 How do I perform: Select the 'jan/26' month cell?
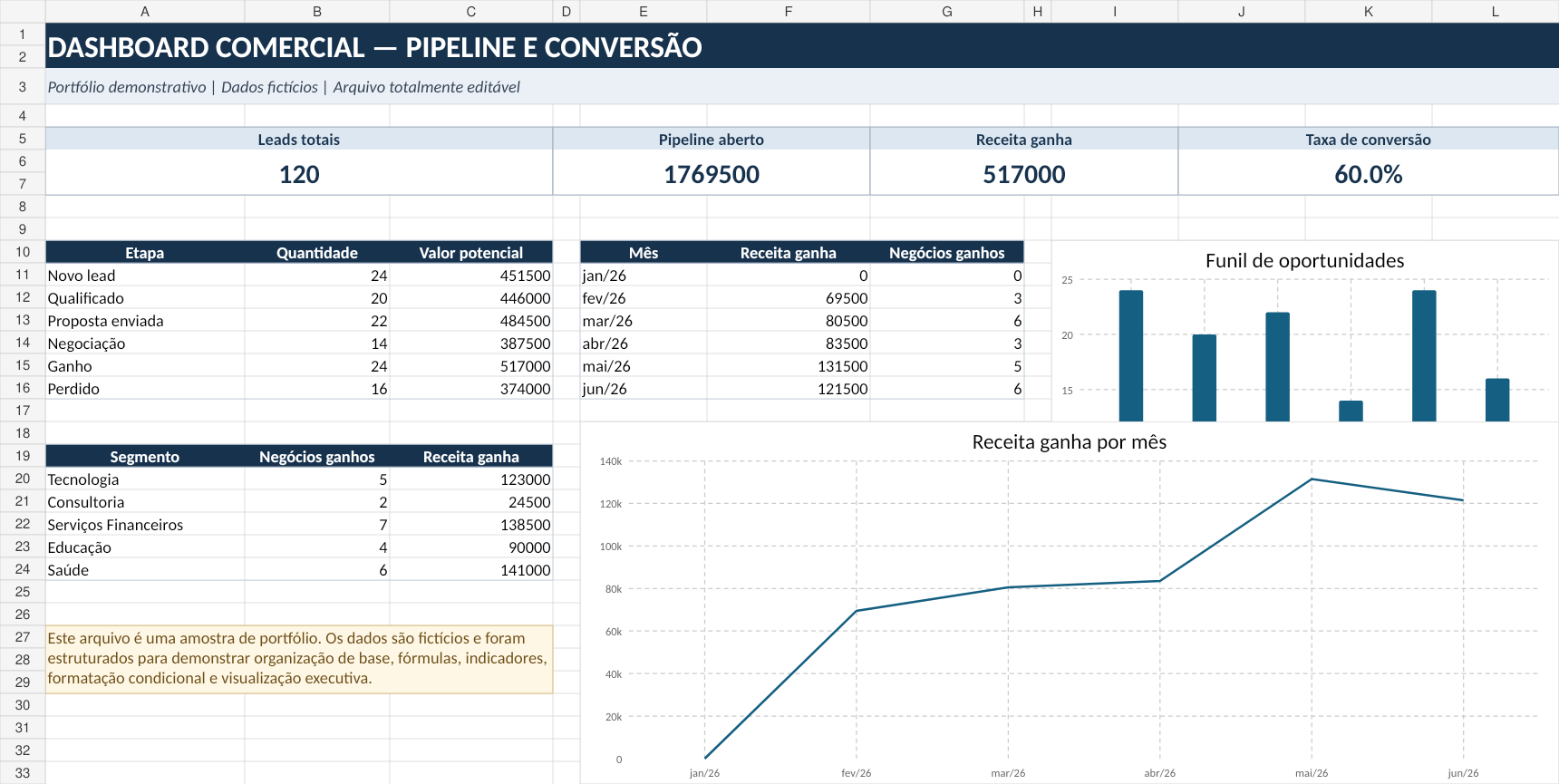coord(644,275)
